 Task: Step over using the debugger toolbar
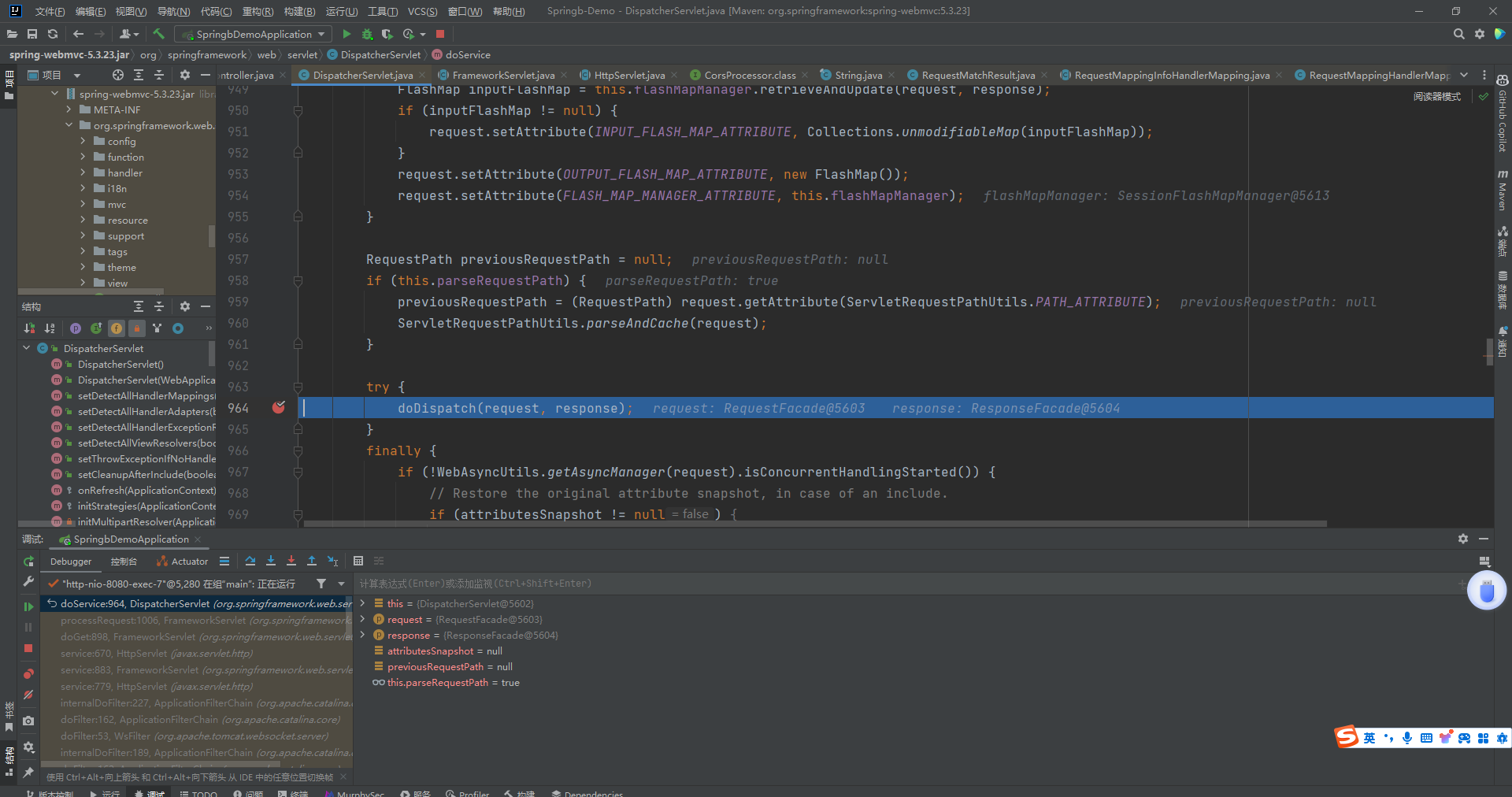tap(250, 561)
